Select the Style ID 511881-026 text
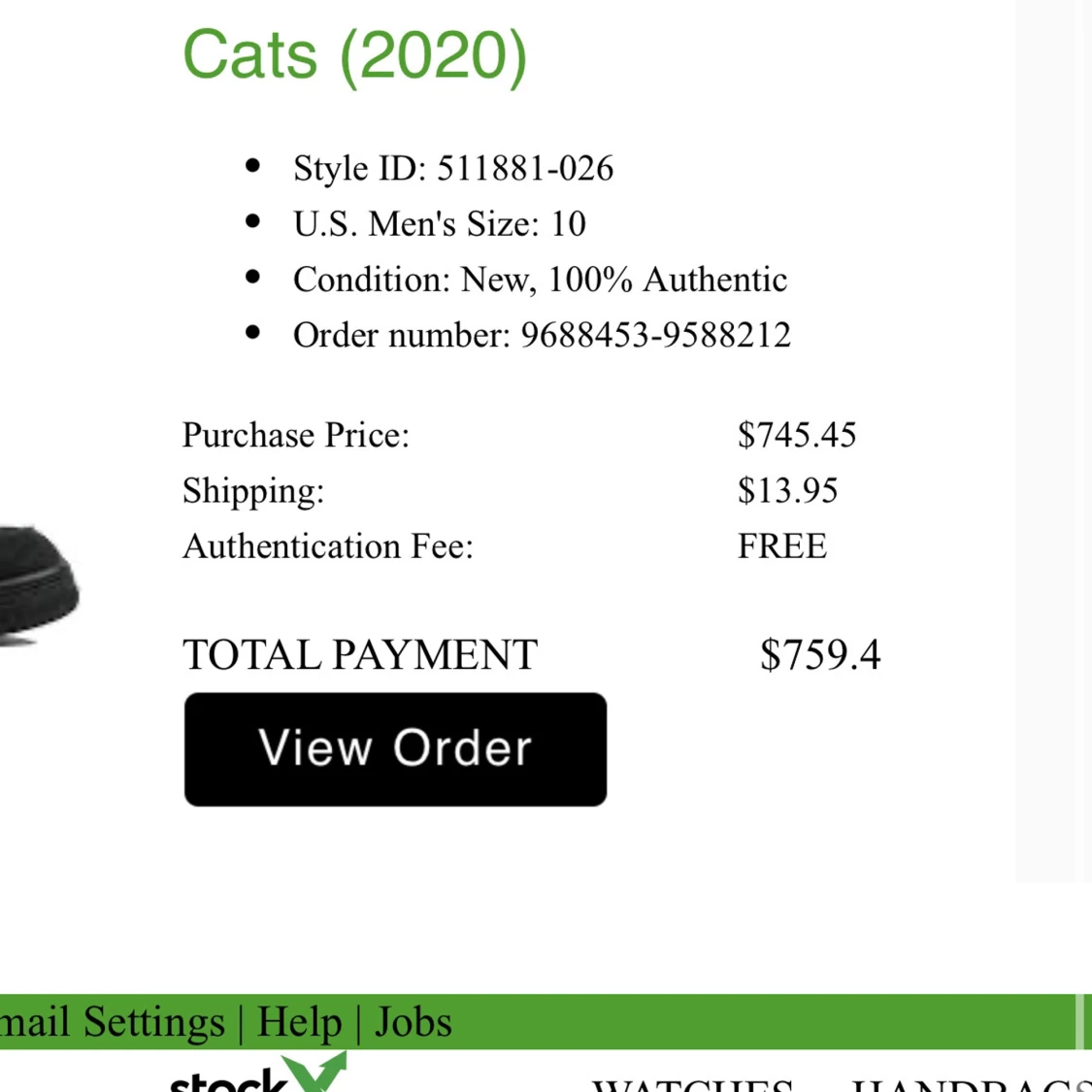Viewport: 1092px width, 1092px height. click(x=453, y=167)
